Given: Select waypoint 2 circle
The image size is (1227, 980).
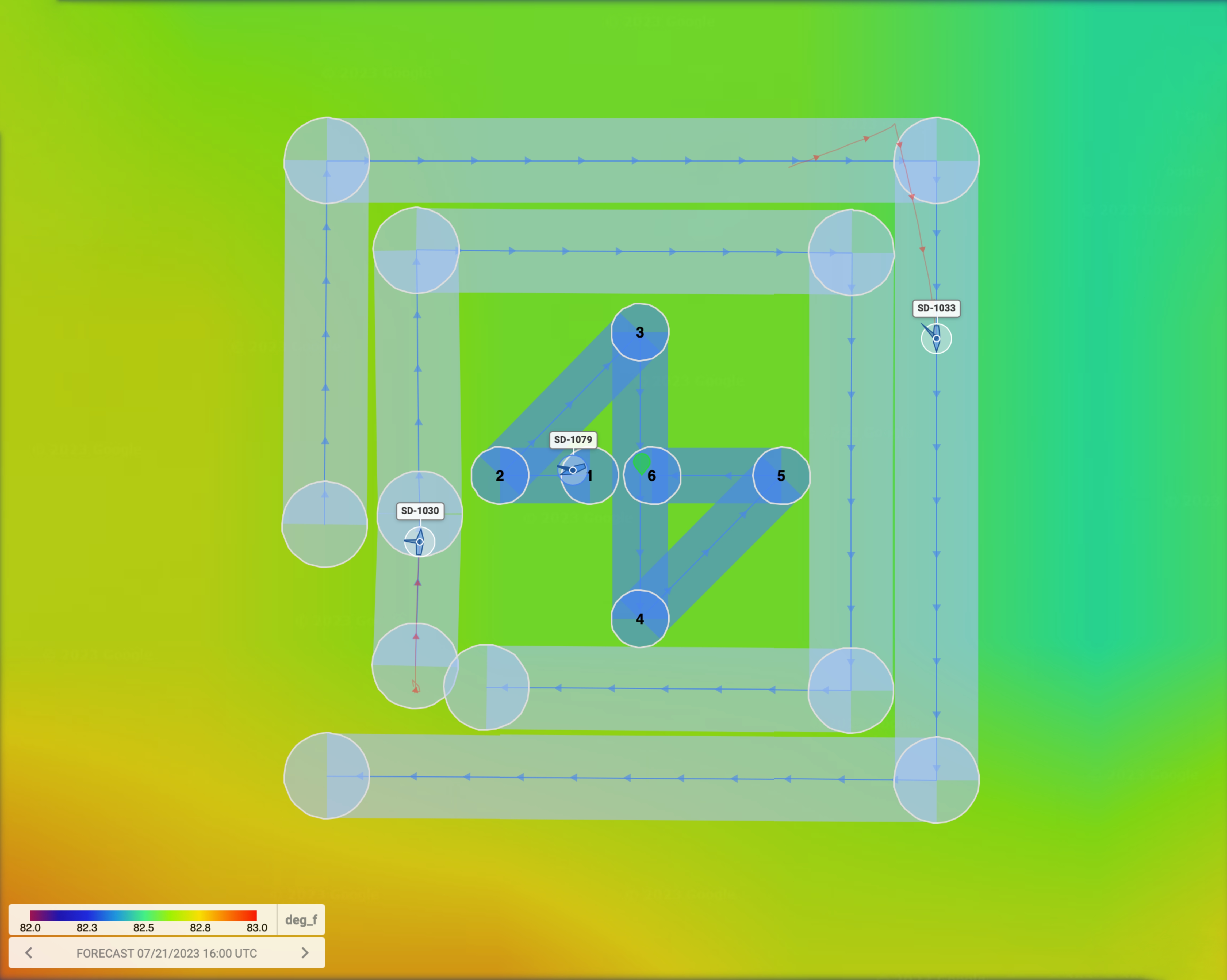Looking at the screenshot, I should [x=500, y=476].
